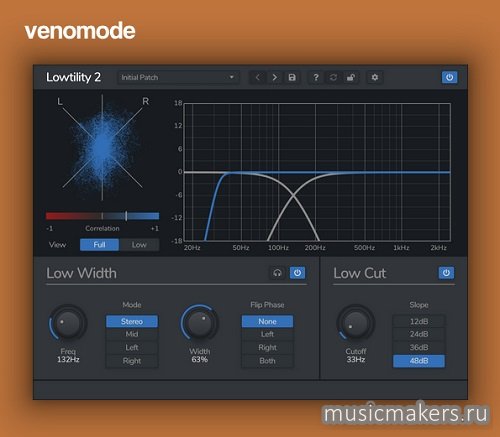Viewport: 500px width, 437px height.
Task: Click the Width knob at 63%
Action: (200, 323)
